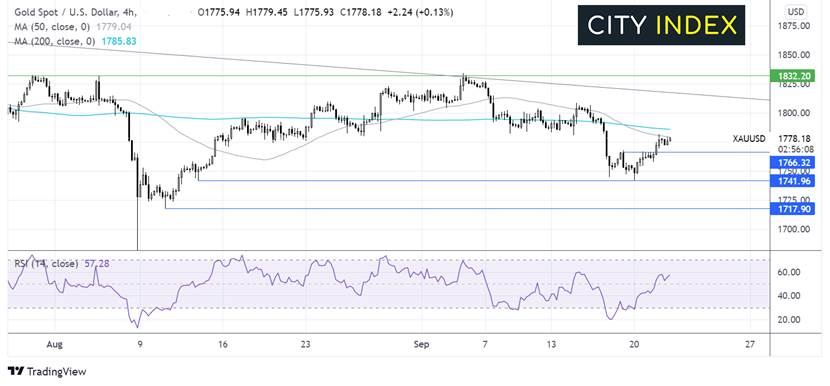Click the City Index logo

[x=661, y=25]
